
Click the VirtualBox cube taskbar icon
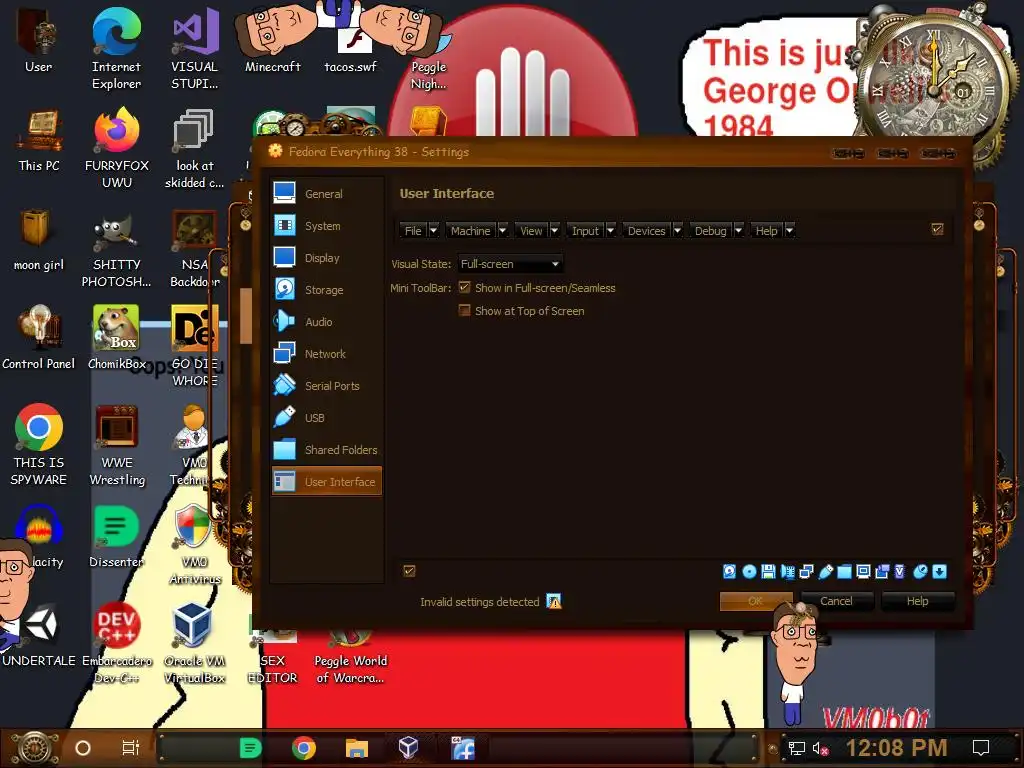click(408, 748)
